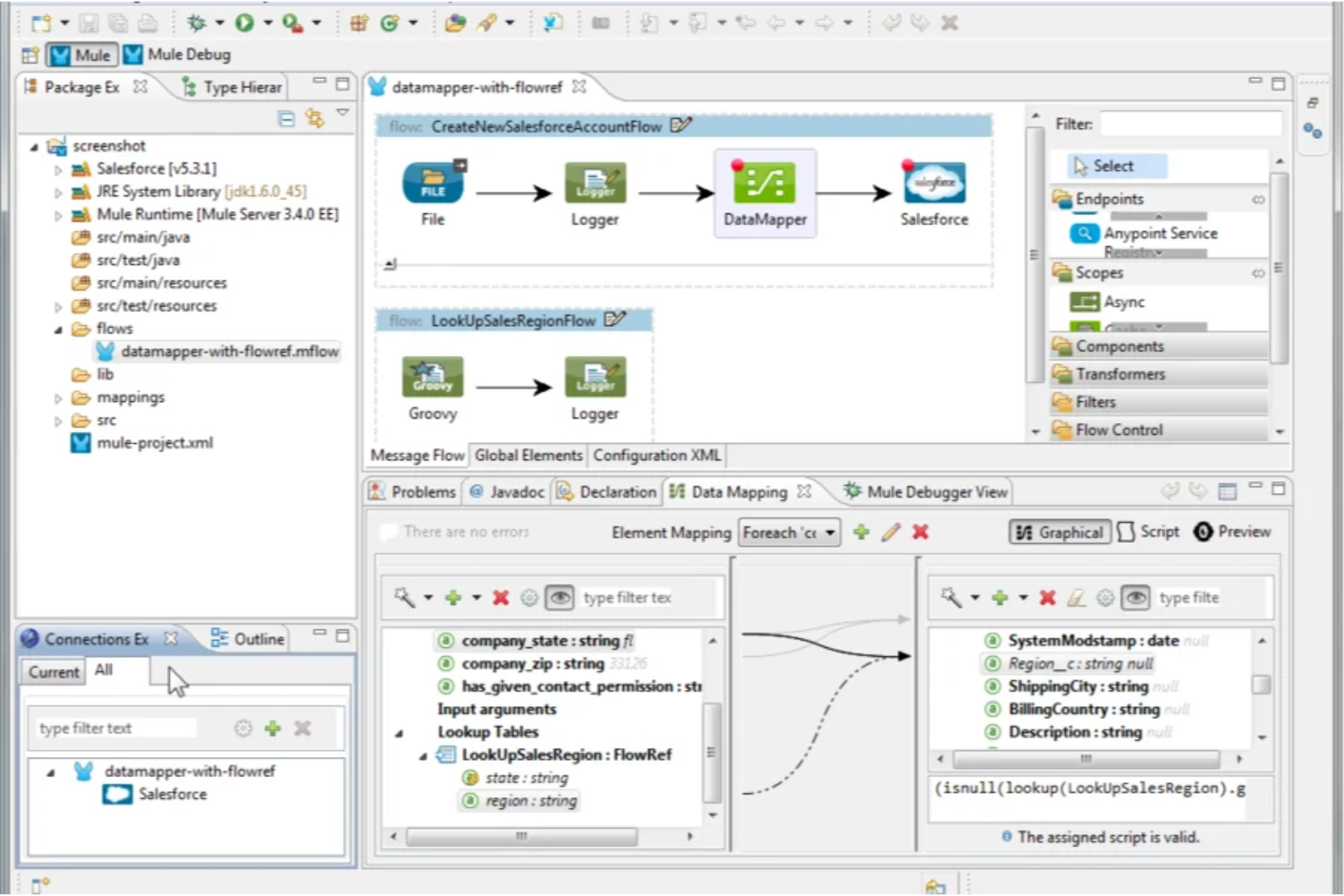Open Run button dropdown arrow
The width and height of the screenshot is (1344, 896).
coord(268,24)
